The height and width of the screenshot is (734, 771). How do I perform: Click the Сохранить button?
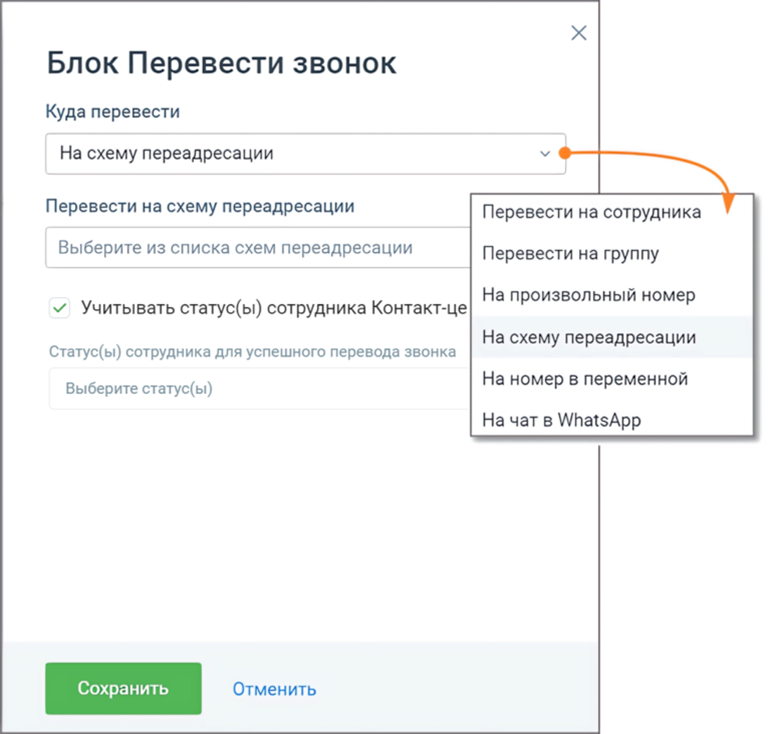123,688
